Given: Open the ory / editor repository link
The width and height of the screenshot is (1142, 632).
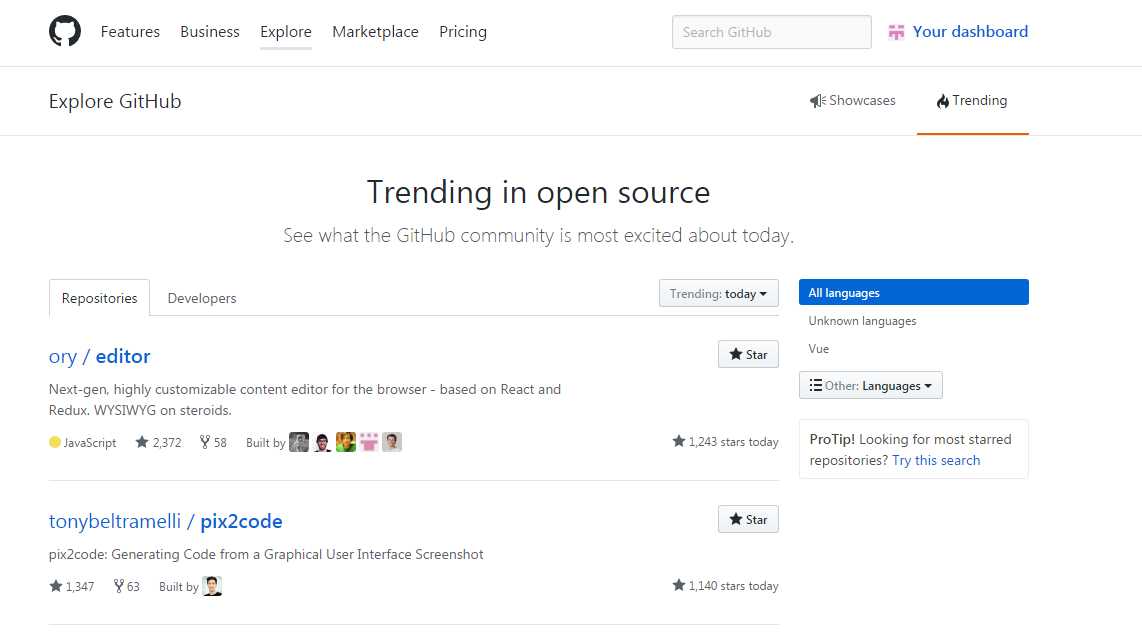Looking at the screenshot, I should [100, 356].
